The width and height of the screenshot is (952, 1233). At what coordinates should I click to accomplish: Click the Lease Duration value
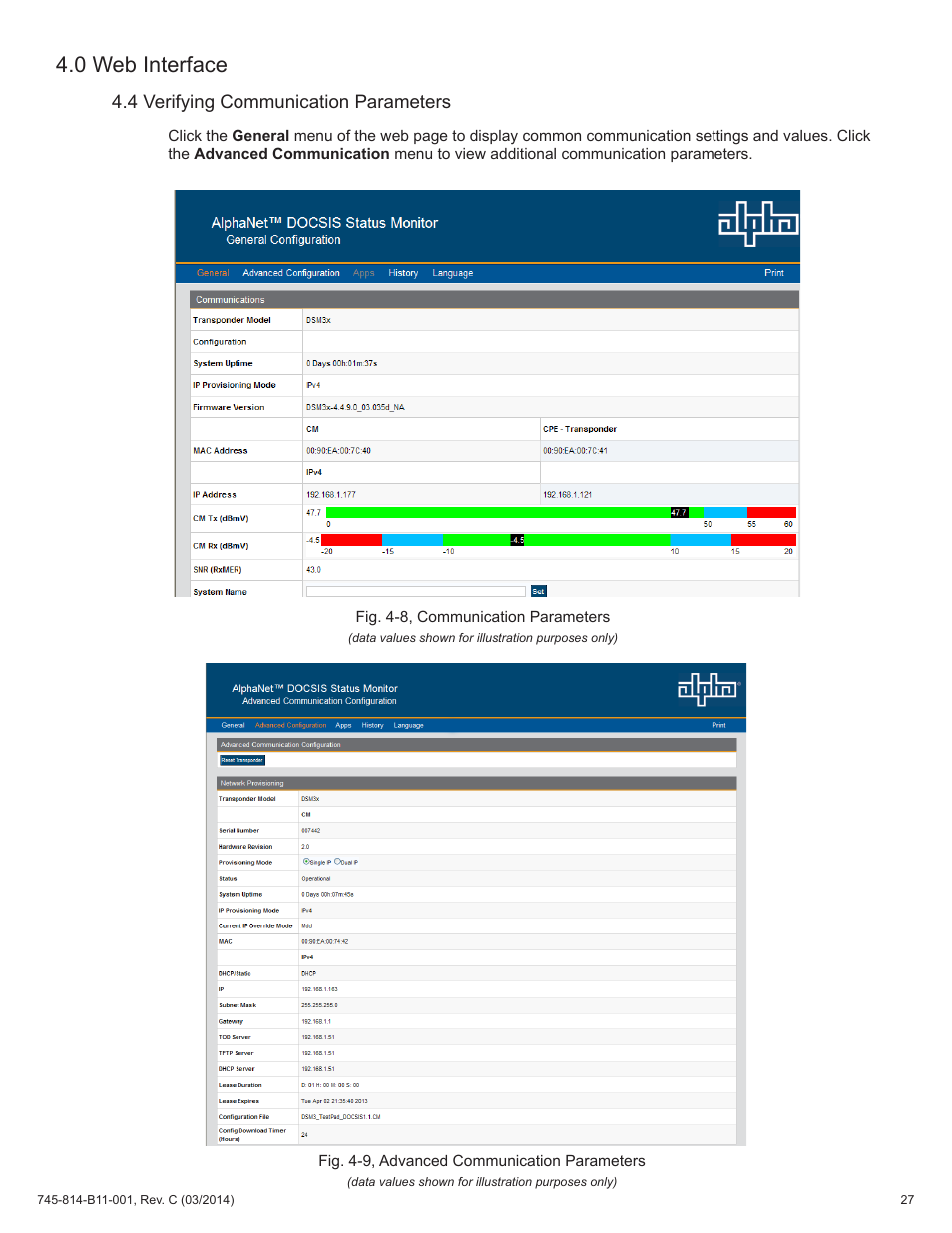(330, 1085)
